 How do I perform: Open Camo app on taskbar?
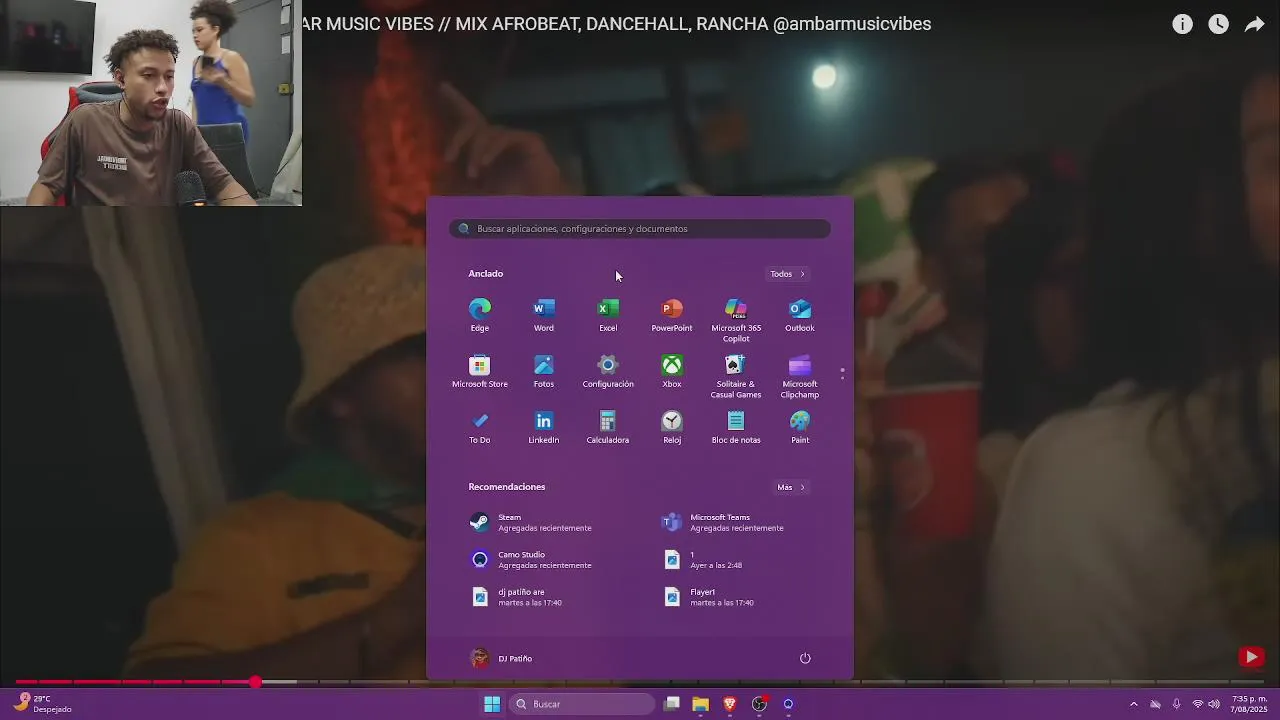[x=789, y=704]
